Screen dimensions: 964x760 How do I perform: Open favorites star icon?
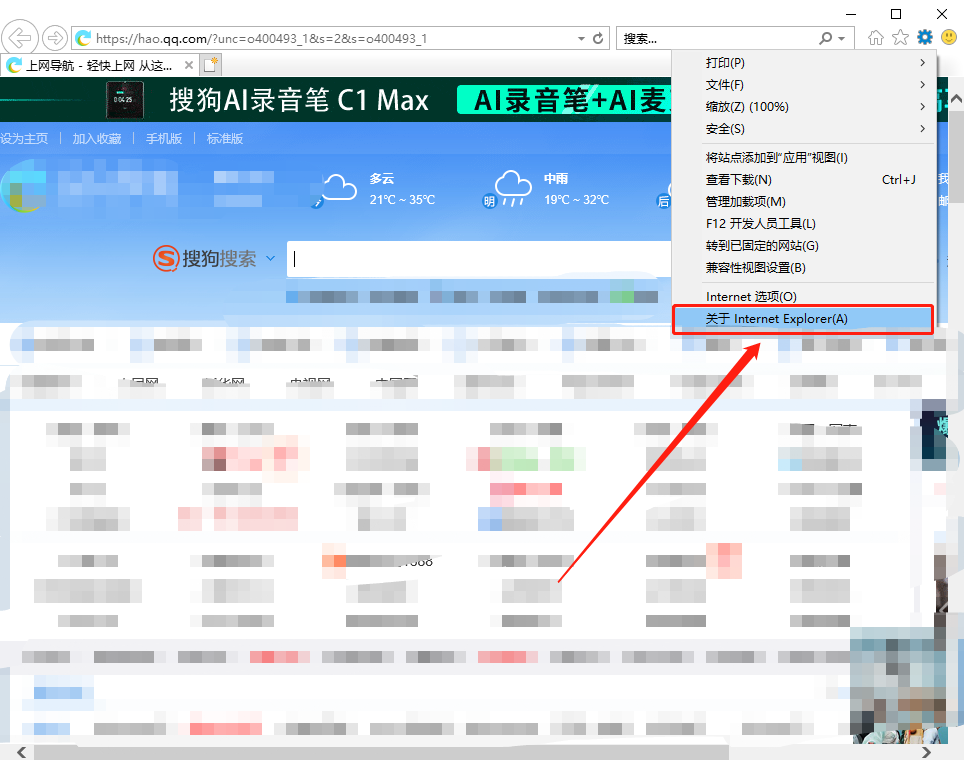point(900,38)
